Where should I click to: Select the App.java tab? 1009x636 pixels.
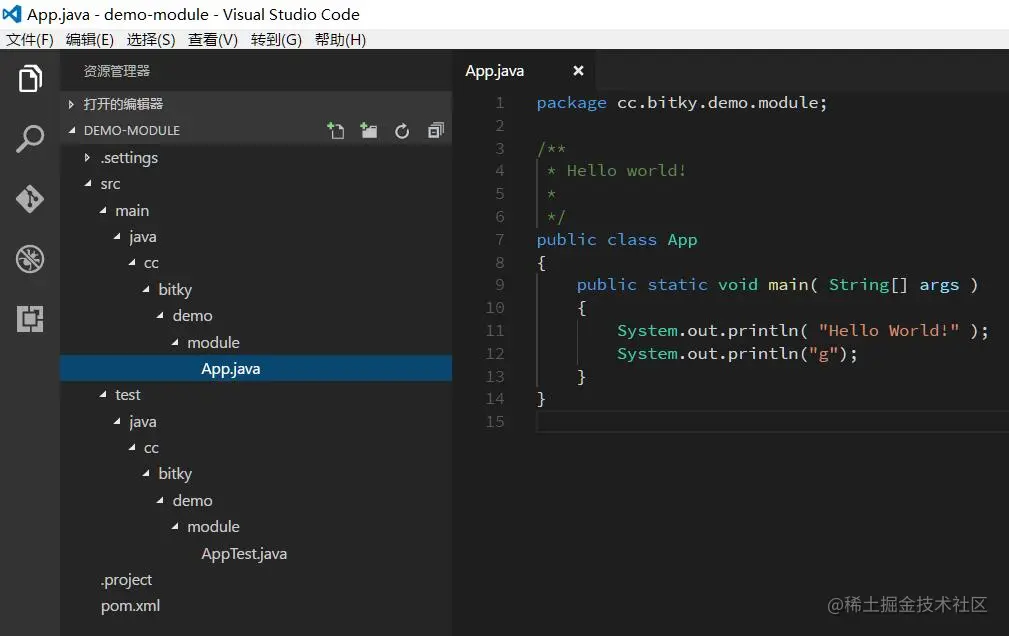click(495, 71)
